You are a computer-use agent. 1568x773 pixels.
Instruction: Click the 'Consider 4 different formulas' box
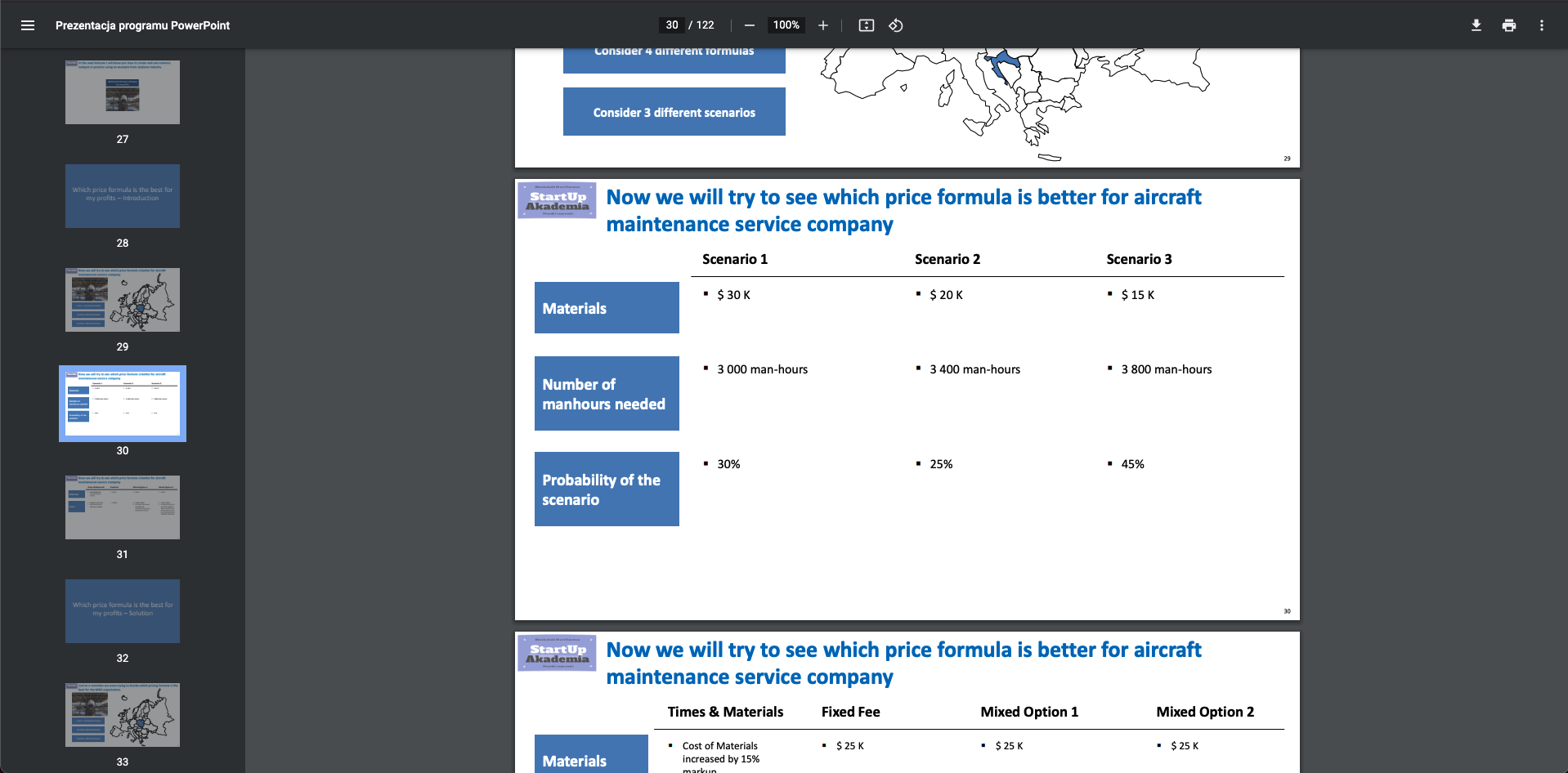(674, 60)
